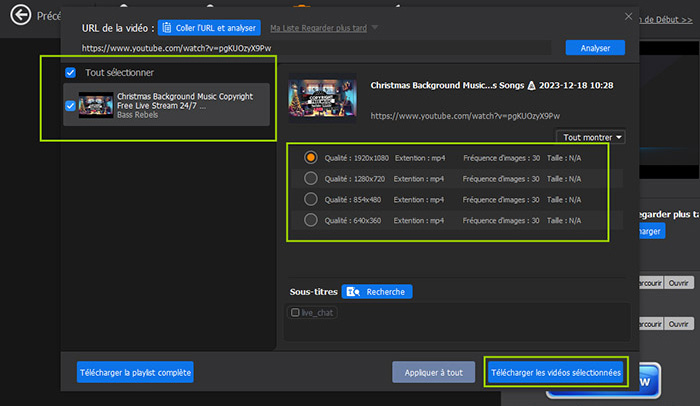Click Télécharger les vidéos sélectionnées
The width and height of the screenshot is (700, 406).
pyautogui.click(x=556, y=372)
